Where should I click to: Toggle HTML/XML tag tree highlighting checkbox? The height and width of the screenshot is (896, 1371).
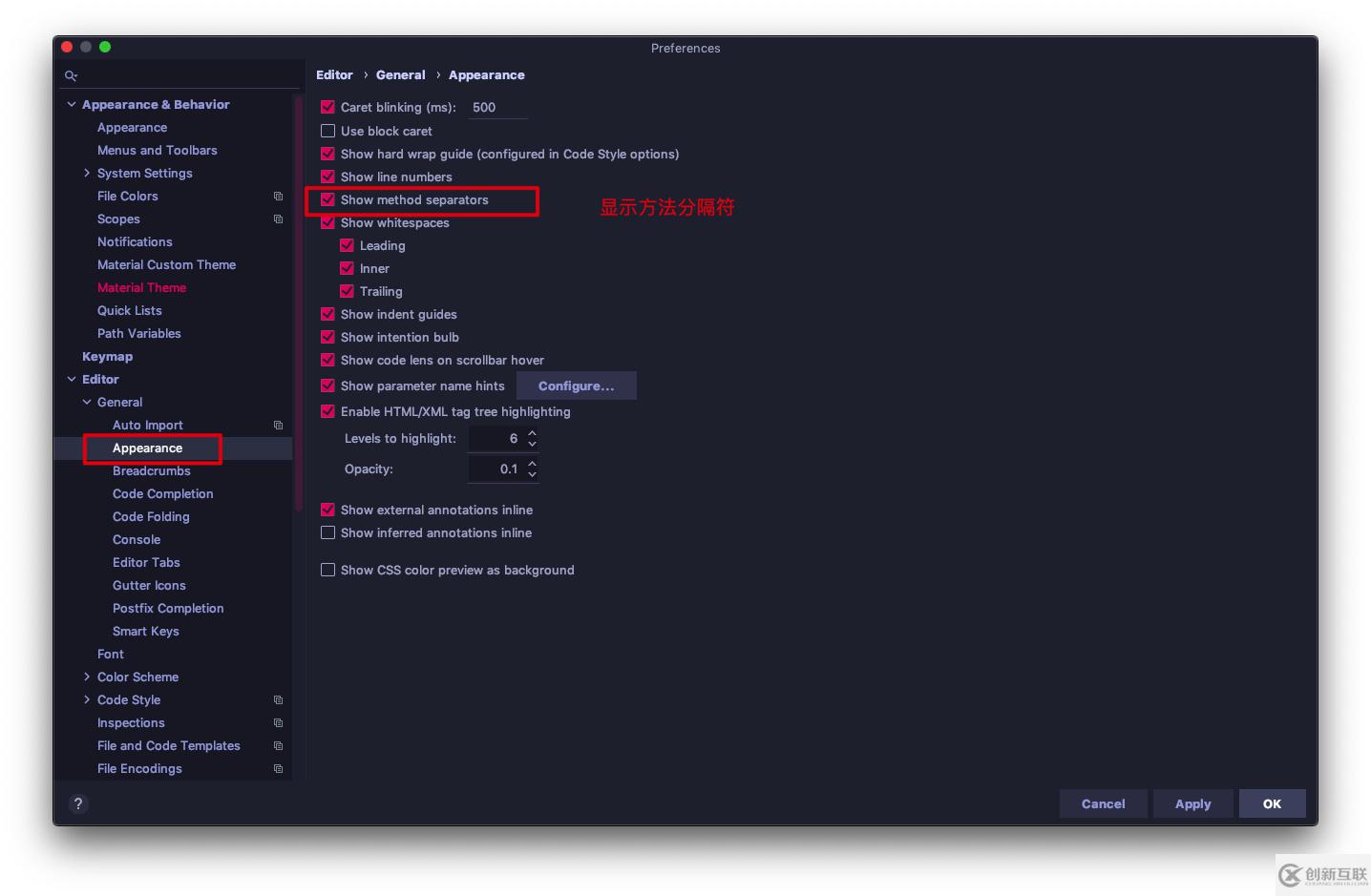327,411
